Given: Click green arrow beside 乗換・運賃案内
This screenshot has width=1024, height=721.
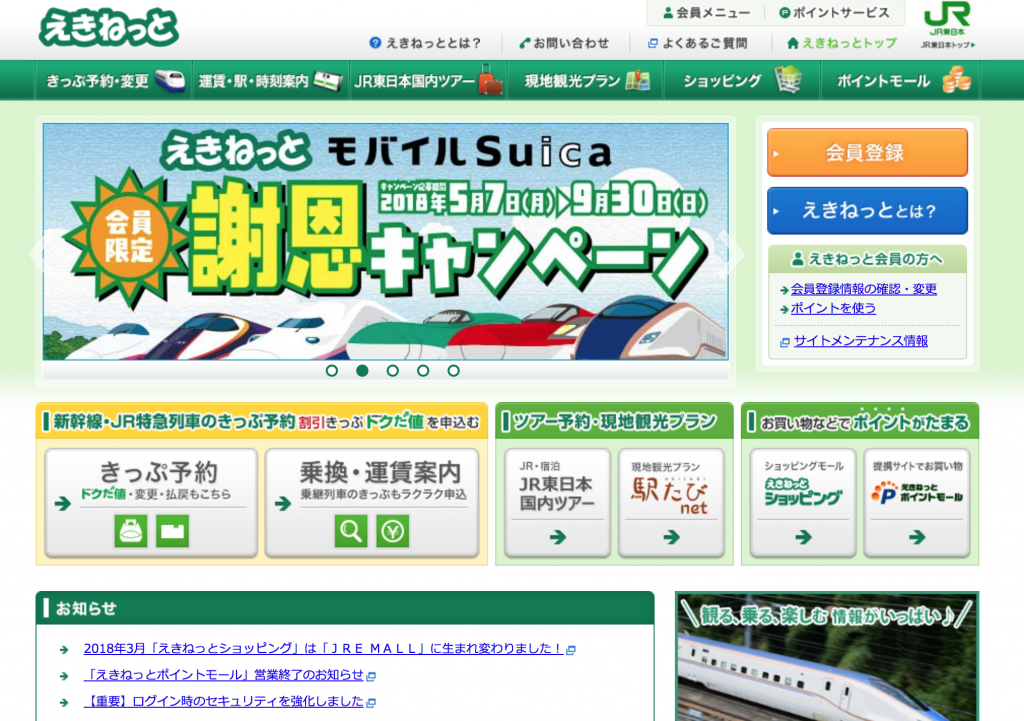Looking at the screenshot, I should click(x=283, y=504).
